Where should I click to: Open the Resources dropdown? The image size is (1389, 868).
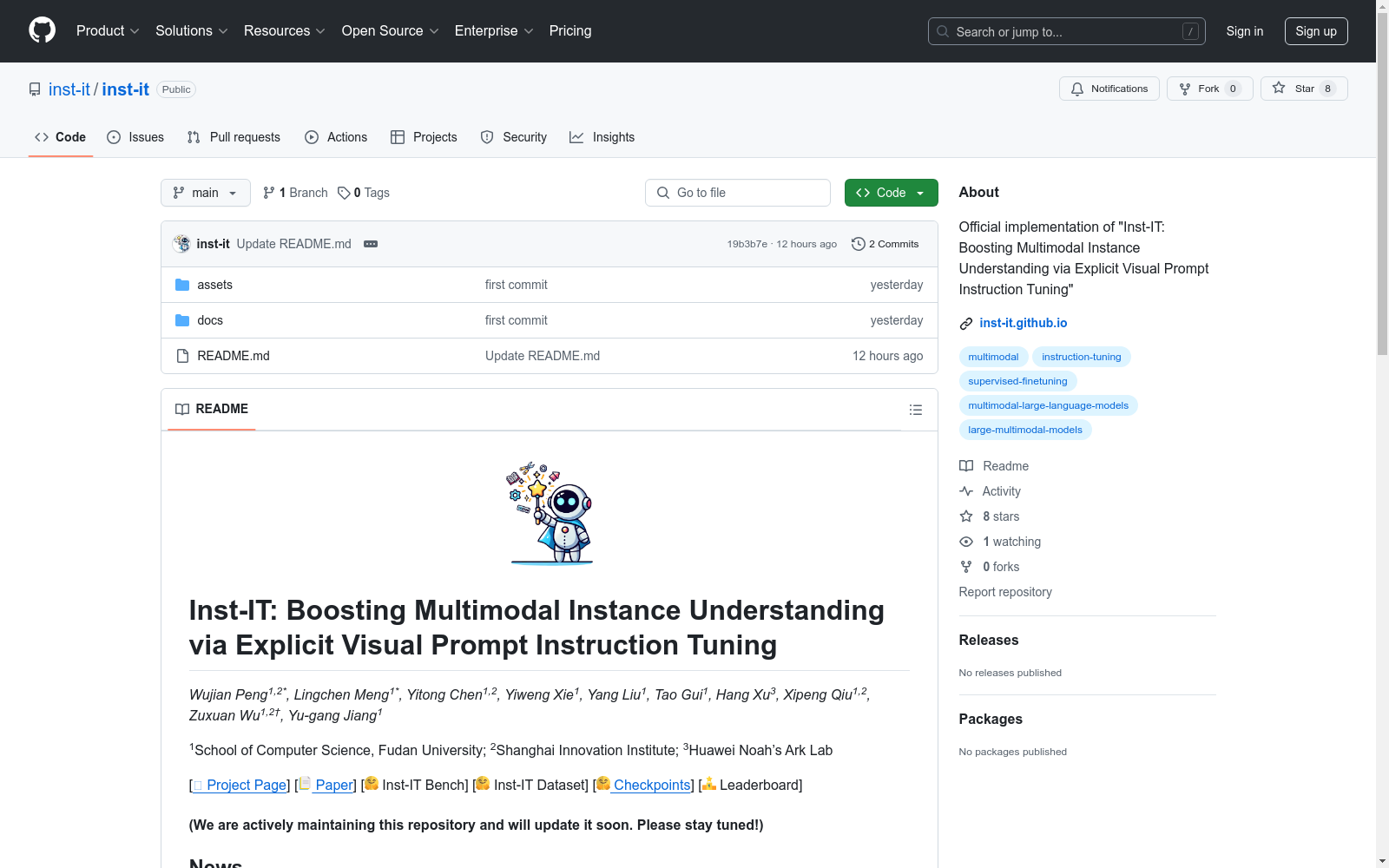coord(285,31)
